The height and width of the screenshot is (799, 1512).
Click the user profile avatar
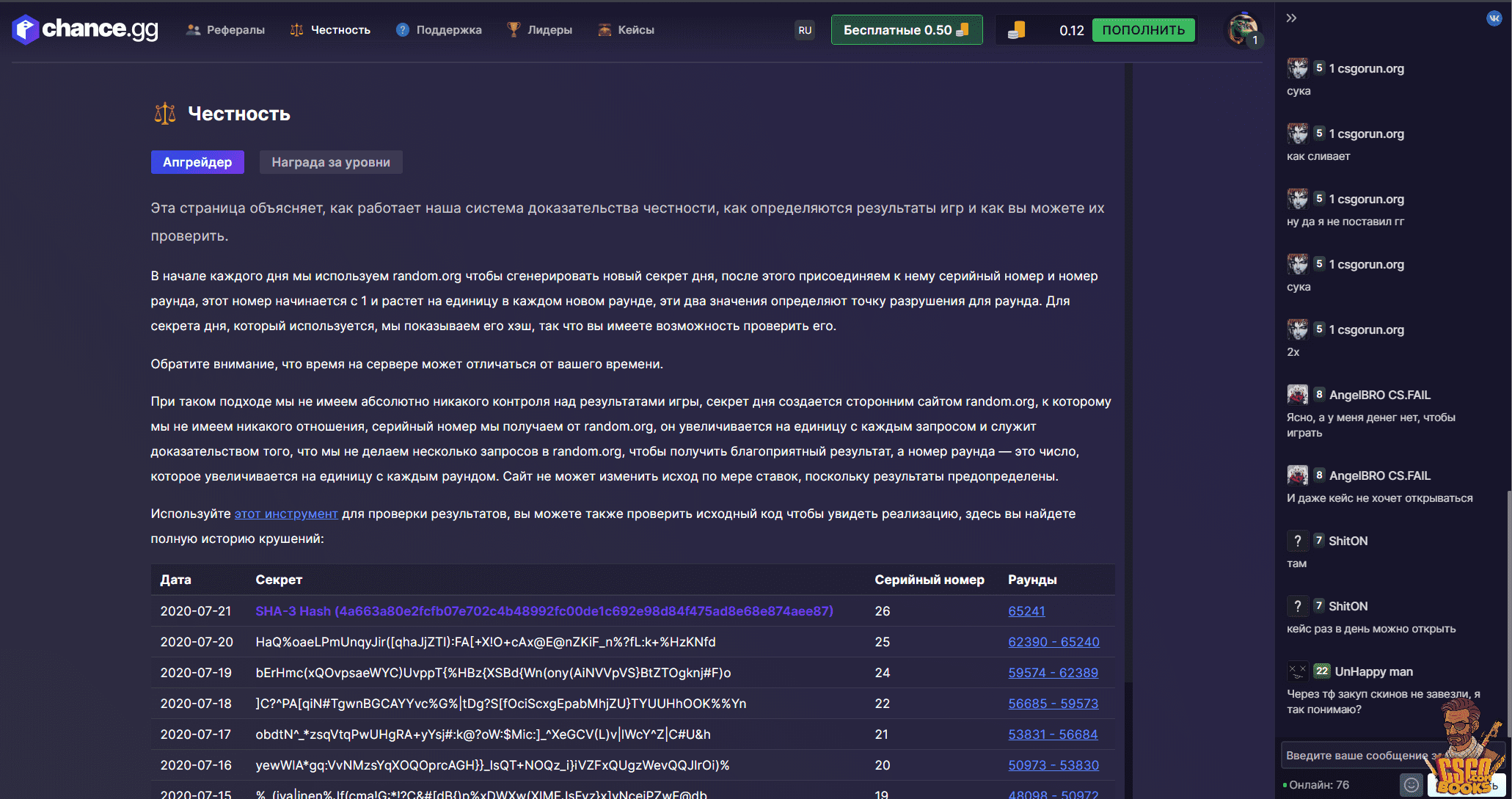click(x=1243, y=29)
